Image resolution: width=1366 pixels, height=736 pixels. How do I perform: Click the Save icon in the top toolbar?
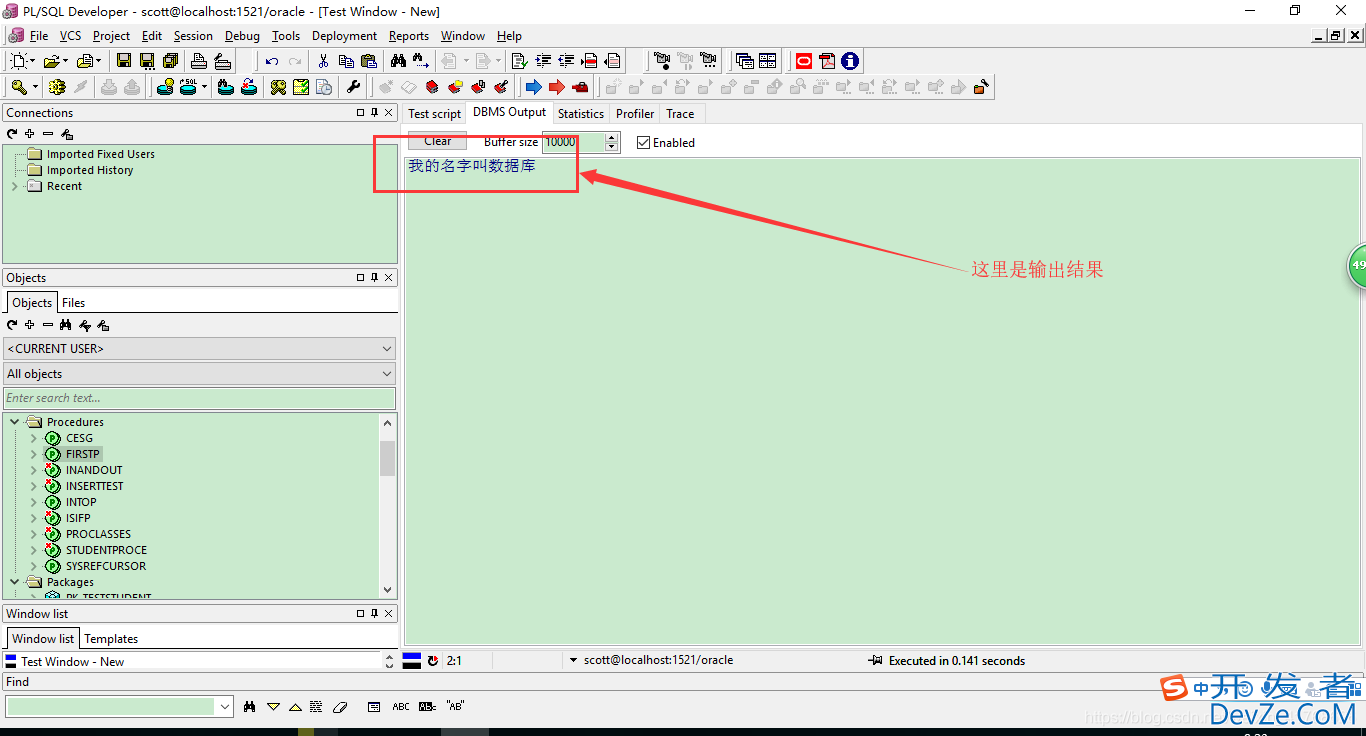123,61
